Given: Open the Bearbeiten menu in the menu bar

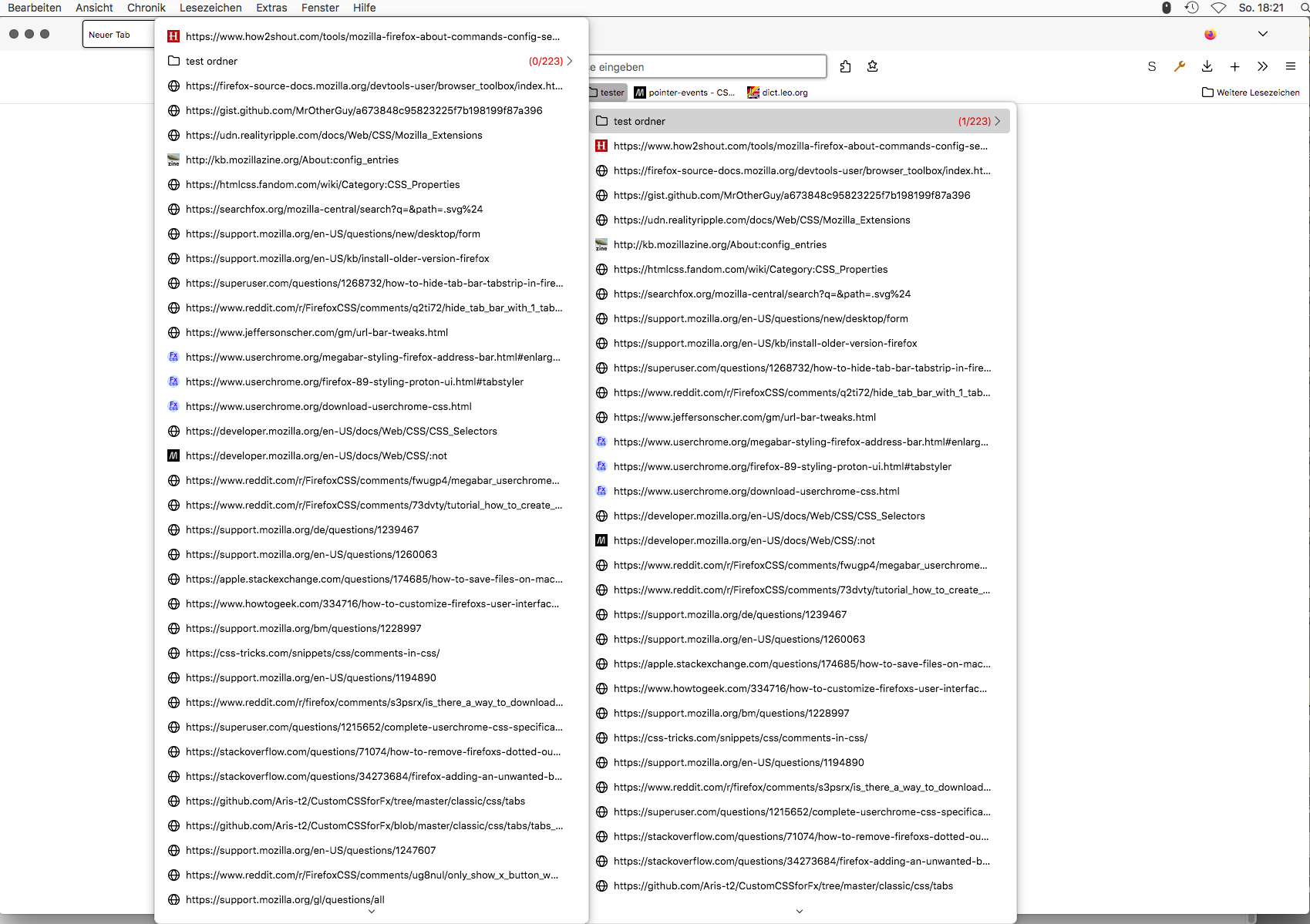Looking at the screenshot, I should [x=35, y=8].
